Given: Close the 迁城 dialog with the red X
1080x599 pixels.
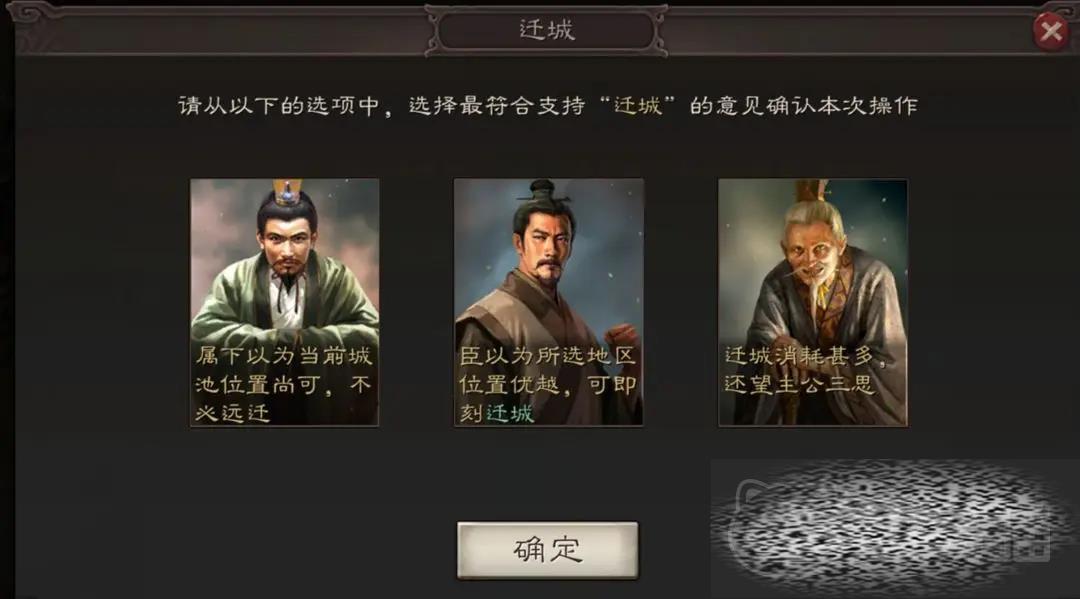Looking at the screenshot, I should 1051,30.
